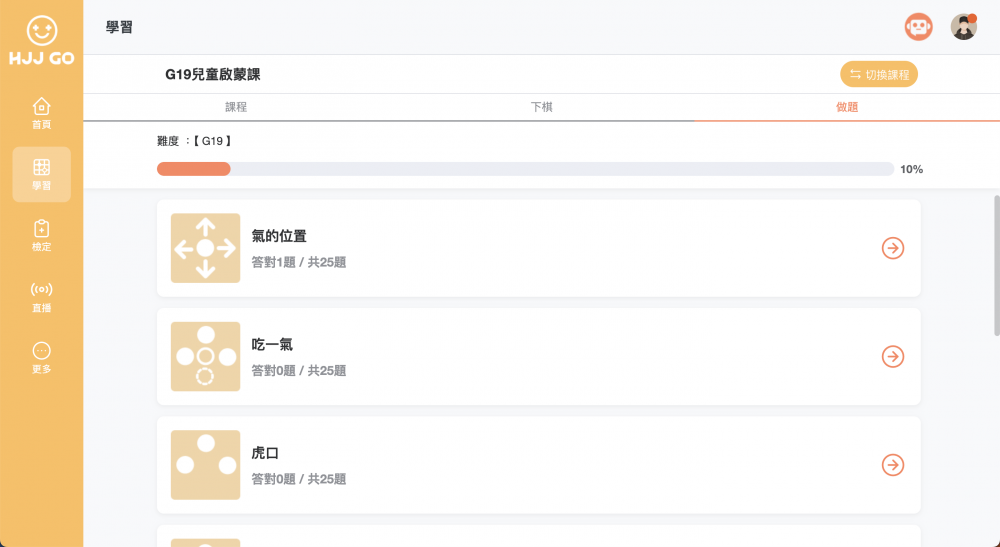Open 直播 live broadcast in sidebar
The height and width of the screenshot is (547, 1000).
click(x=41, y=297)
